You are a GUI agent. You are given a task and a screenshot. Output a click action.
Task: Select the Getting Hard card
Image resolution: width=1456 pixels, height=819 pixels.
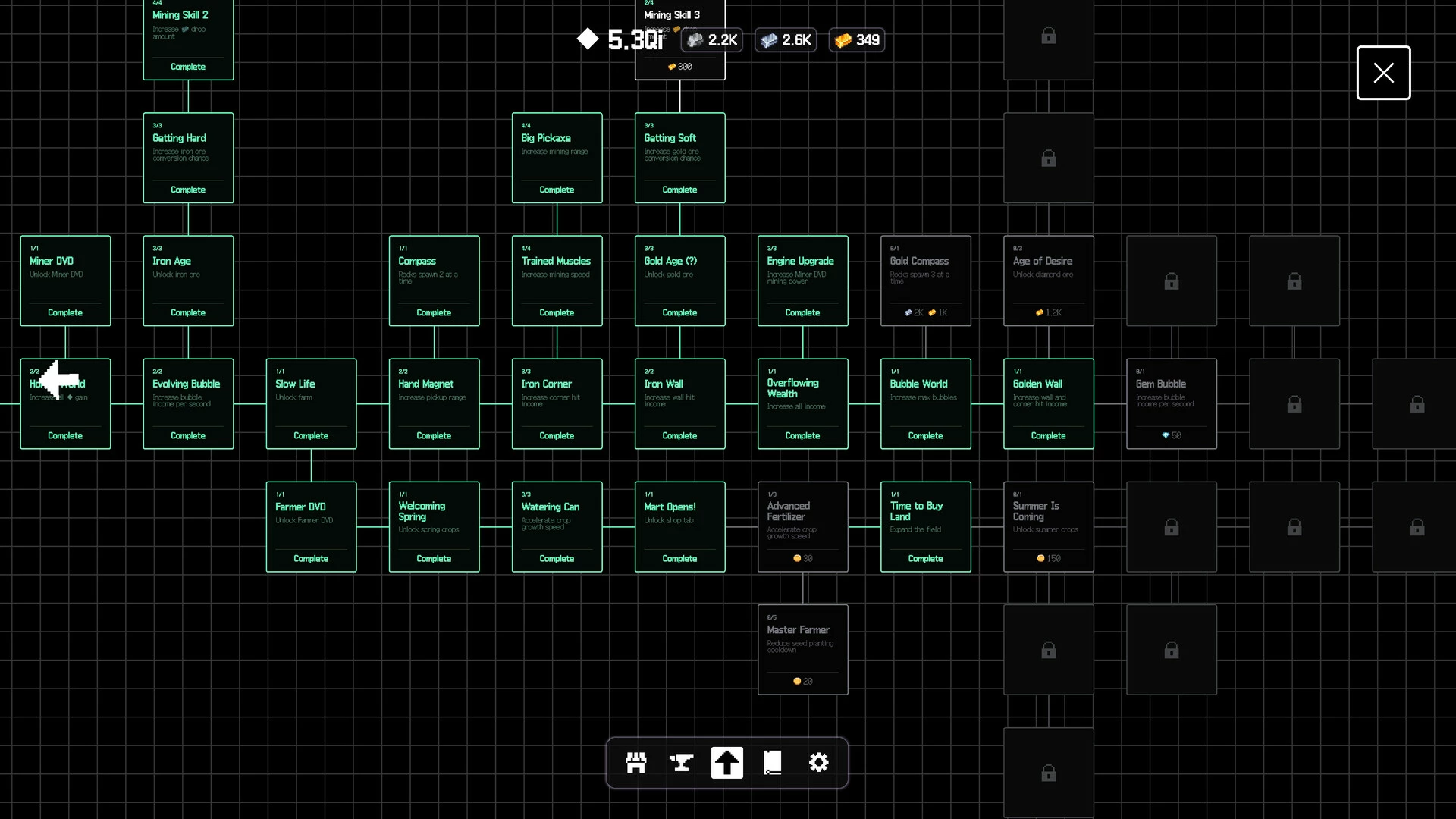tap(188, 158)
